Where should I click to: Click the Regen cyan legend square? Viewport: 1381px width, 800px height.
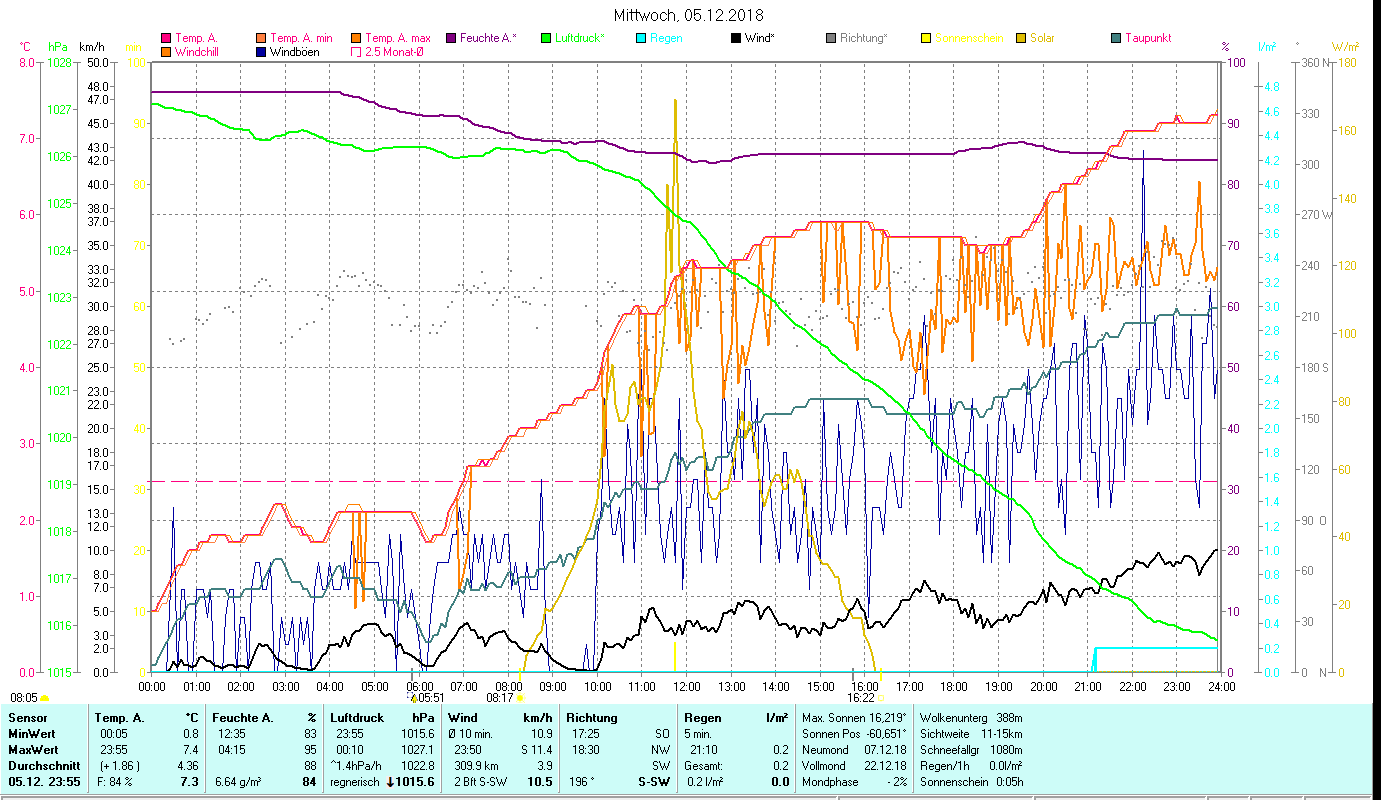click(x=641, y=38)
